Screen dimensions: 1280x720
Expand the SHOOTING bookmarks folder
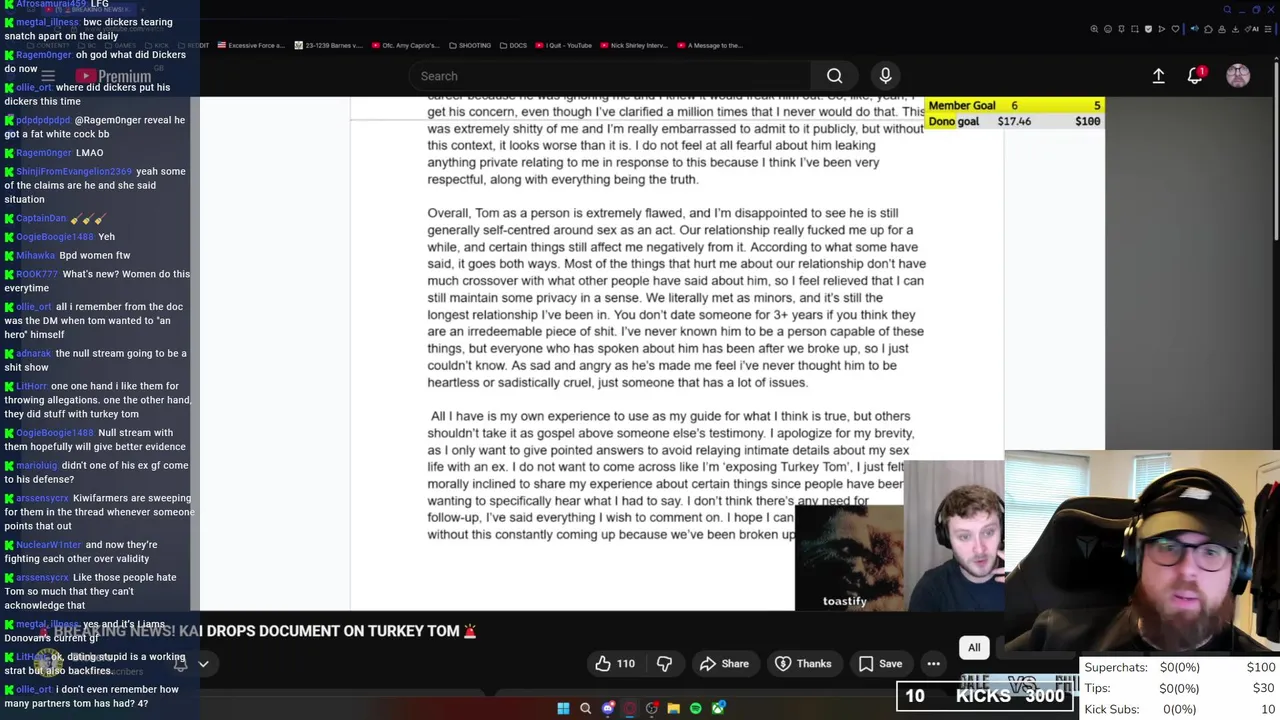coord(470,45)
